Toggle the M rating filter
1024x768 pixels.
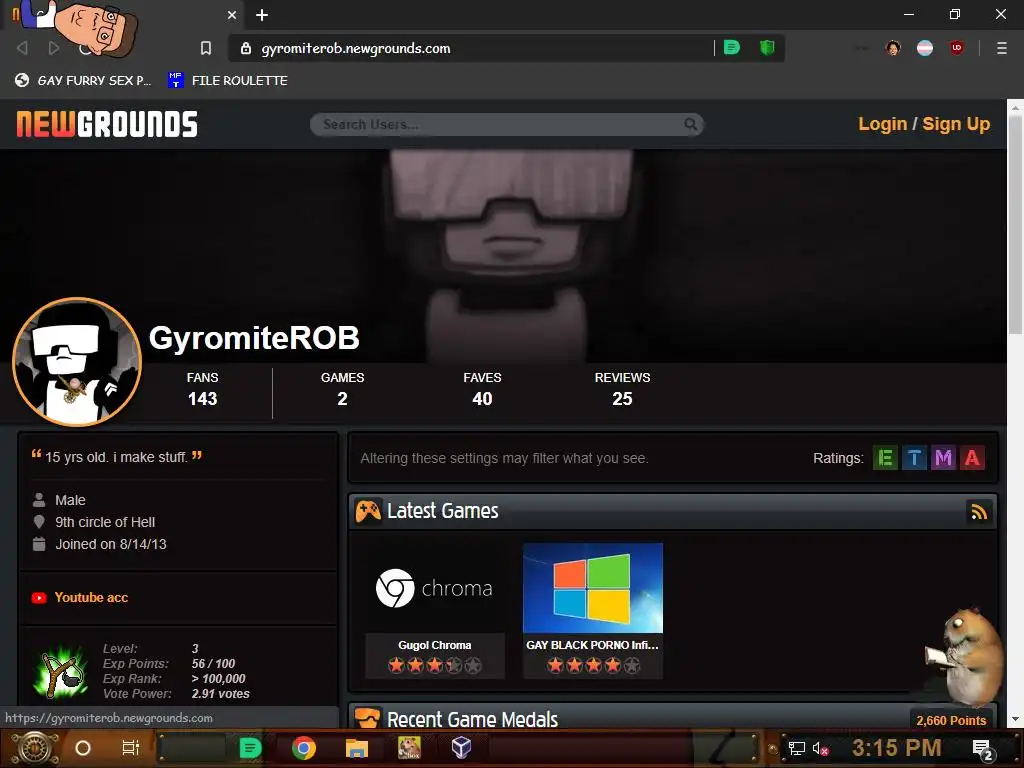coord(943,458)
